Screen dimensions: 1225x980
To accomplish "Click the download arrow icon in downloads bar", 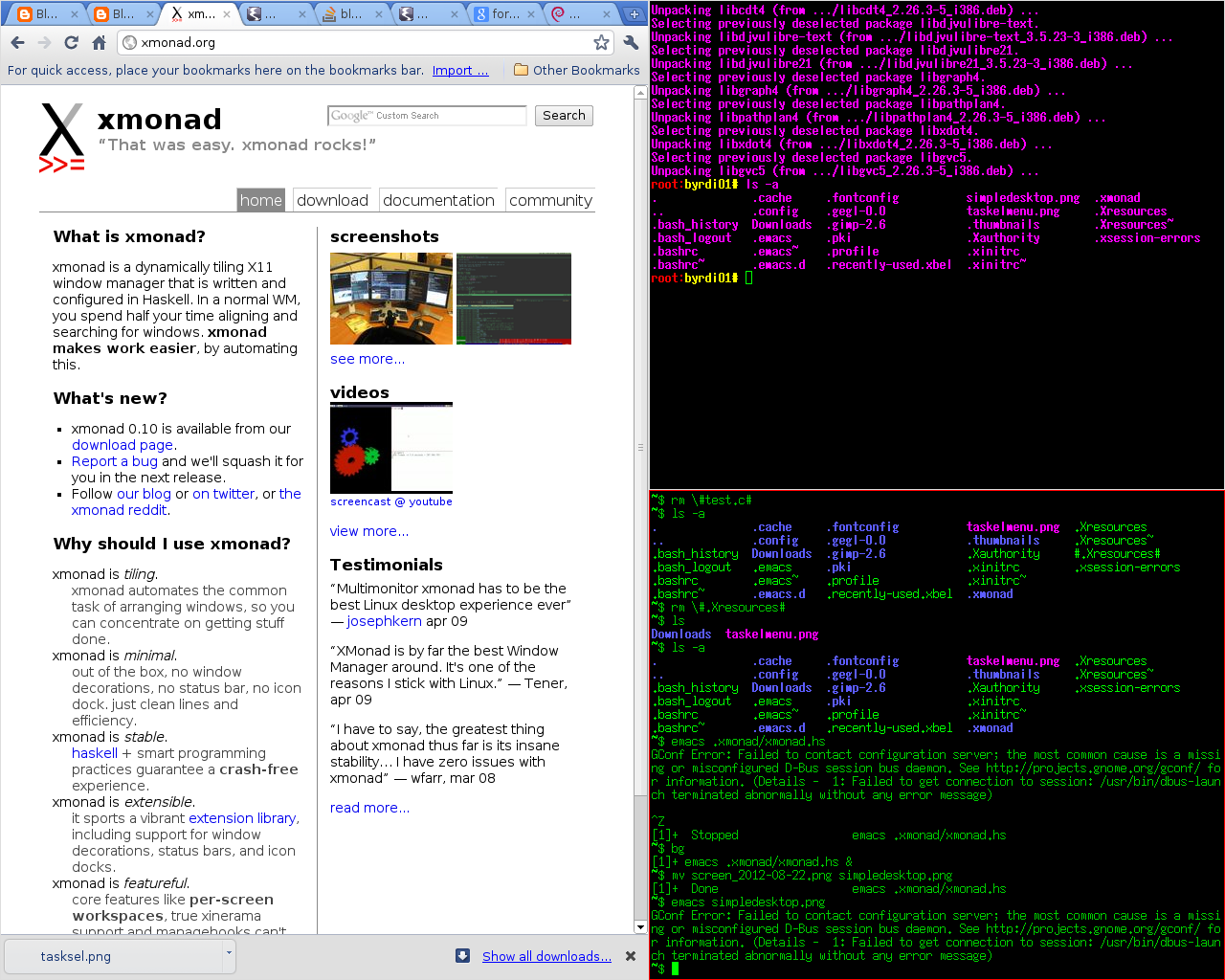I will click(462, 955).
